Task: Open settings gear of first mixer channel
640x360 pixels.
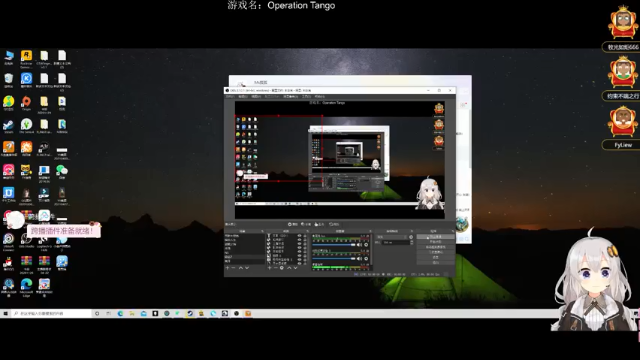Action: pyautogui.click(x=366, y=244)
